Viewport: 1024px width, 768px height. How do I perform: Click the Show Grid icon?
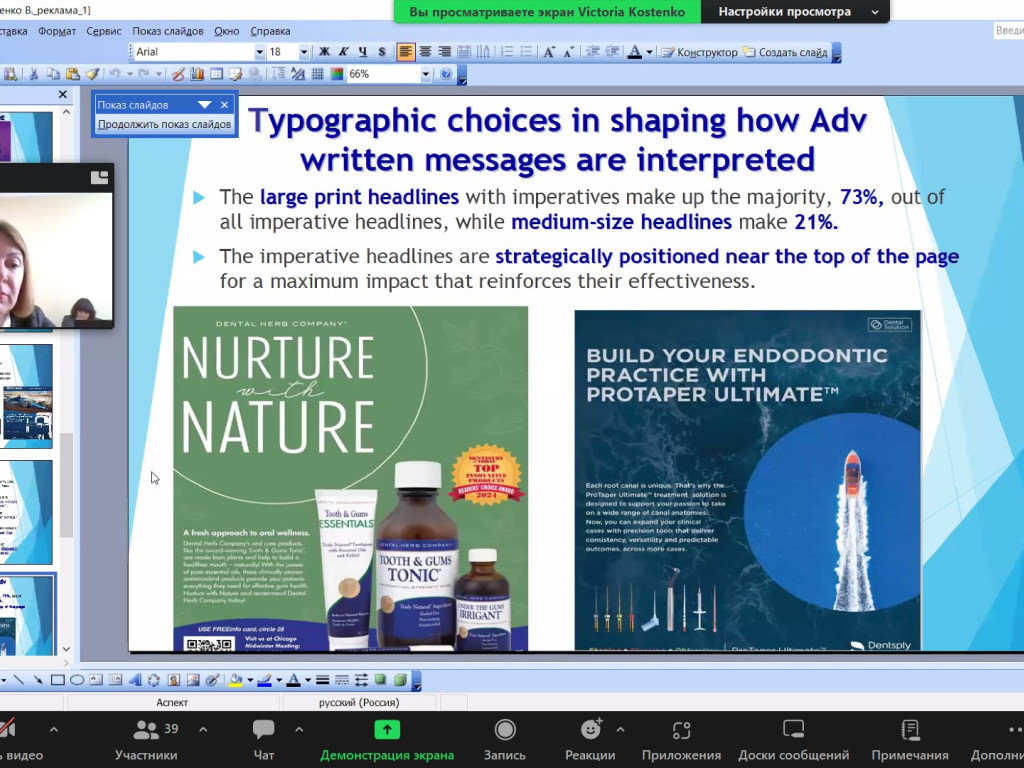coord(317,74)
